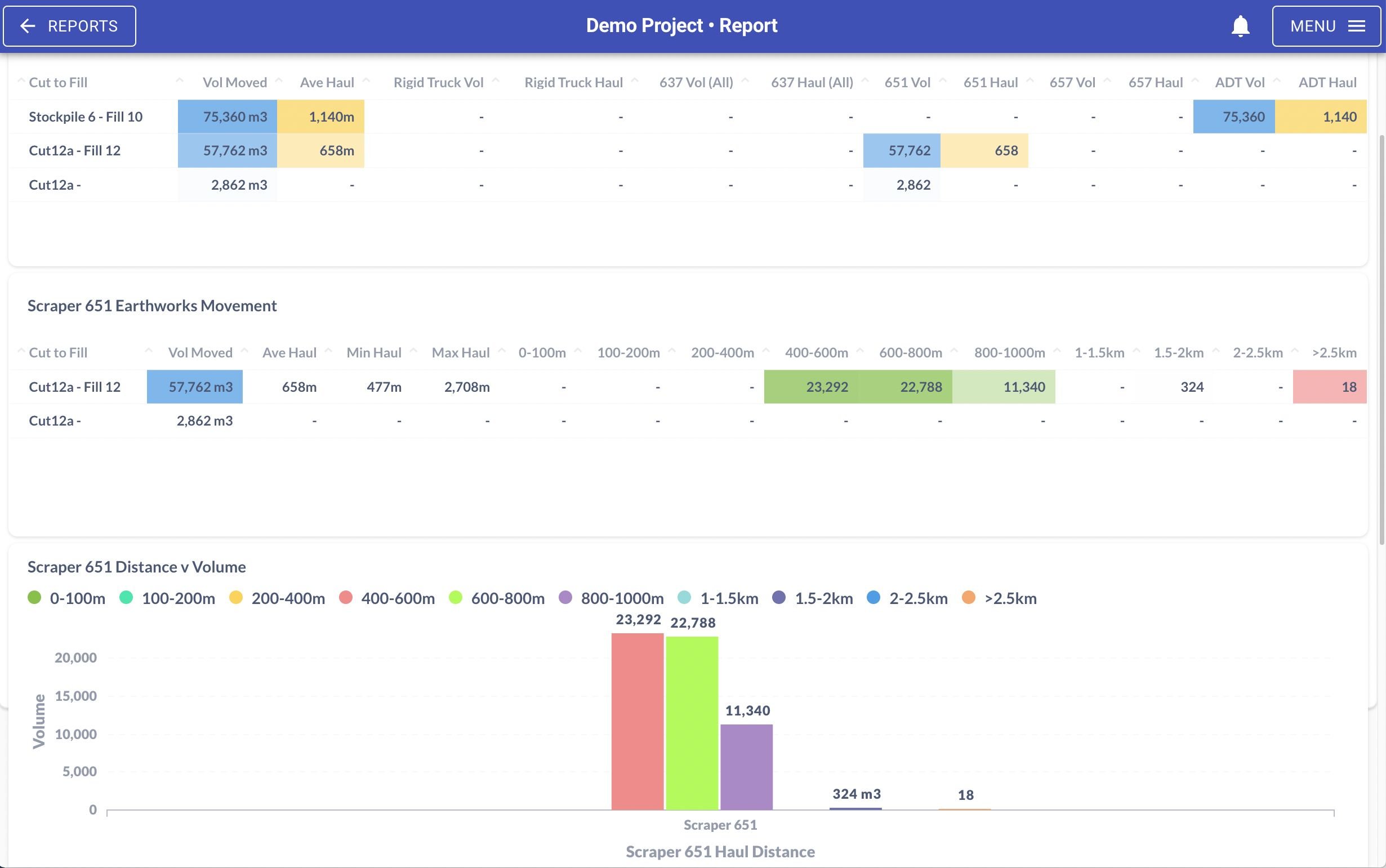Open the MENU hamburger button
This screenshot has height=868, width=1386.
pyautogui.click(x=1326, y=26)
